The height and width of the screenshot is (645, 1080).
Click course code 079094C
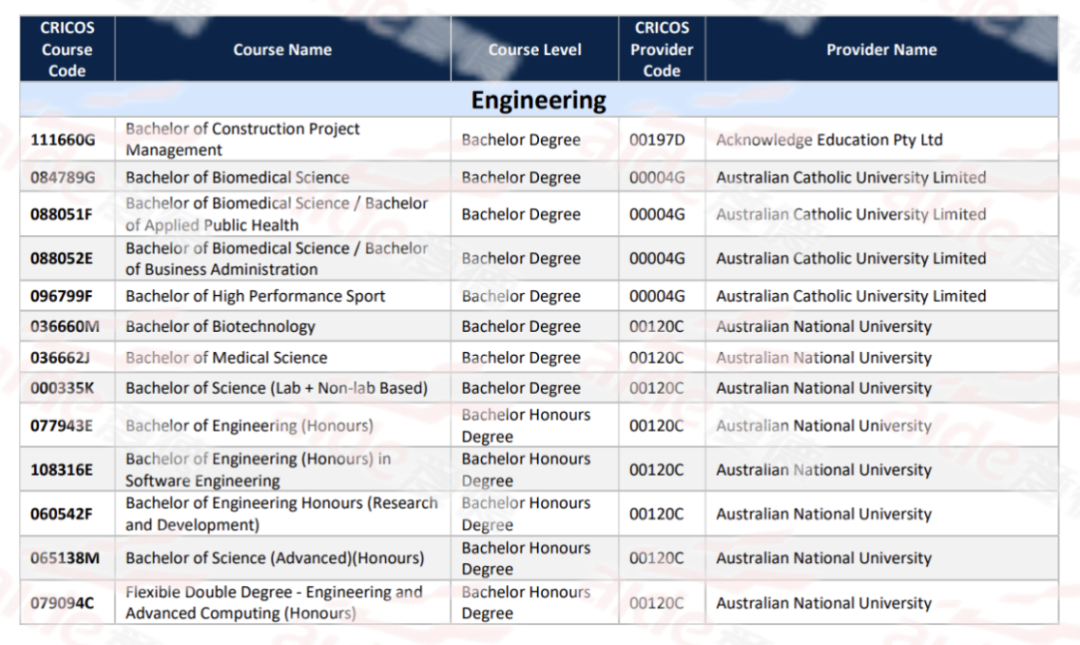click(x=62, y=603)
